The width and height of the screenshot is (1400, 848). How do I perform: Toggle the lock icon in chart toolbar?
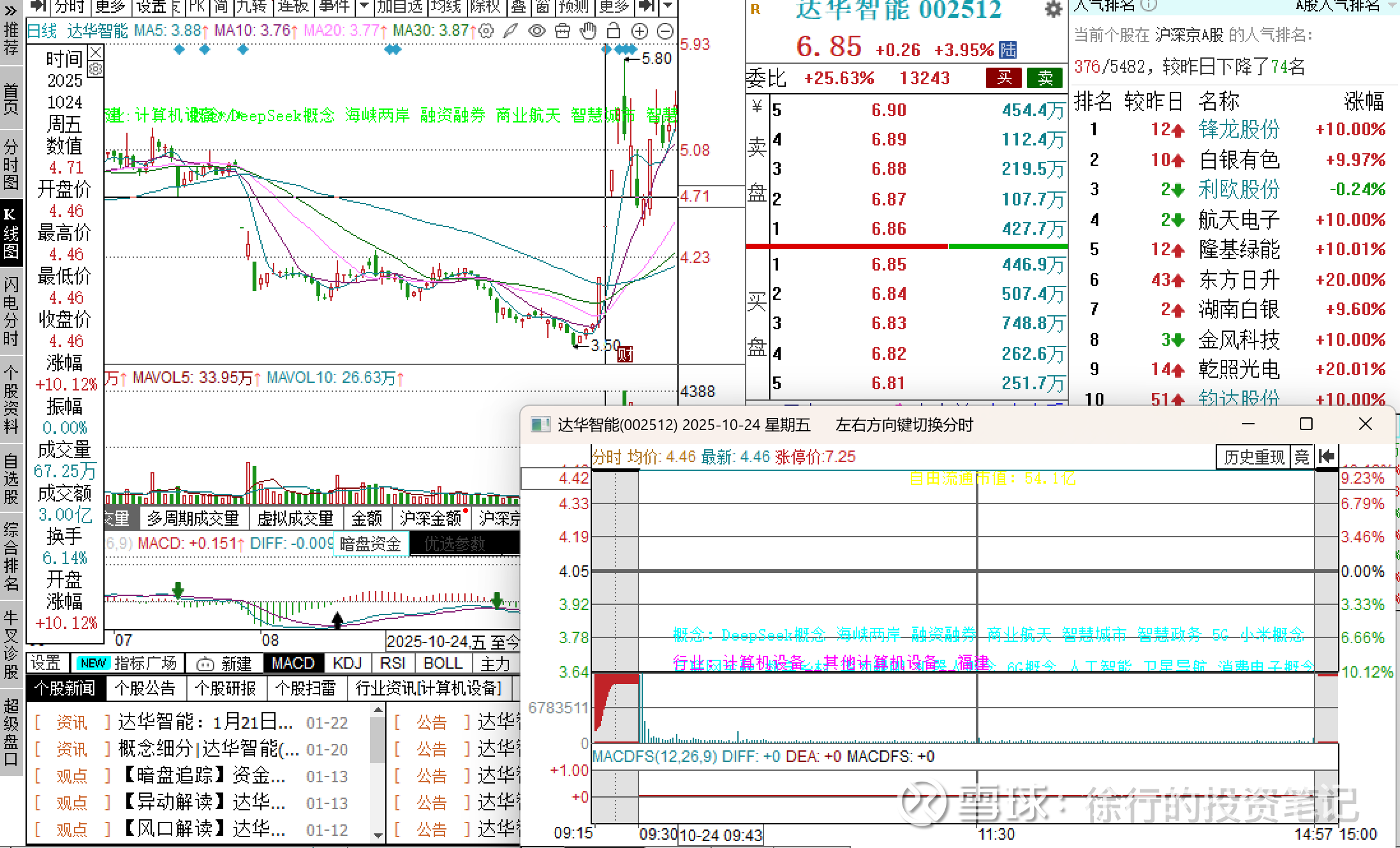click(614, 31)
